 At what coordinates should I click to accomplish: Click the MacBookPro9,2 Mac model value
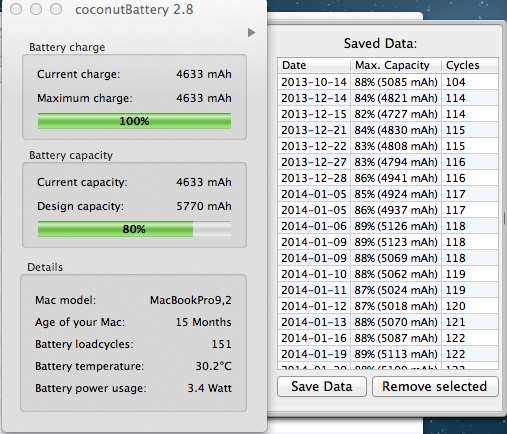(191, 300)
